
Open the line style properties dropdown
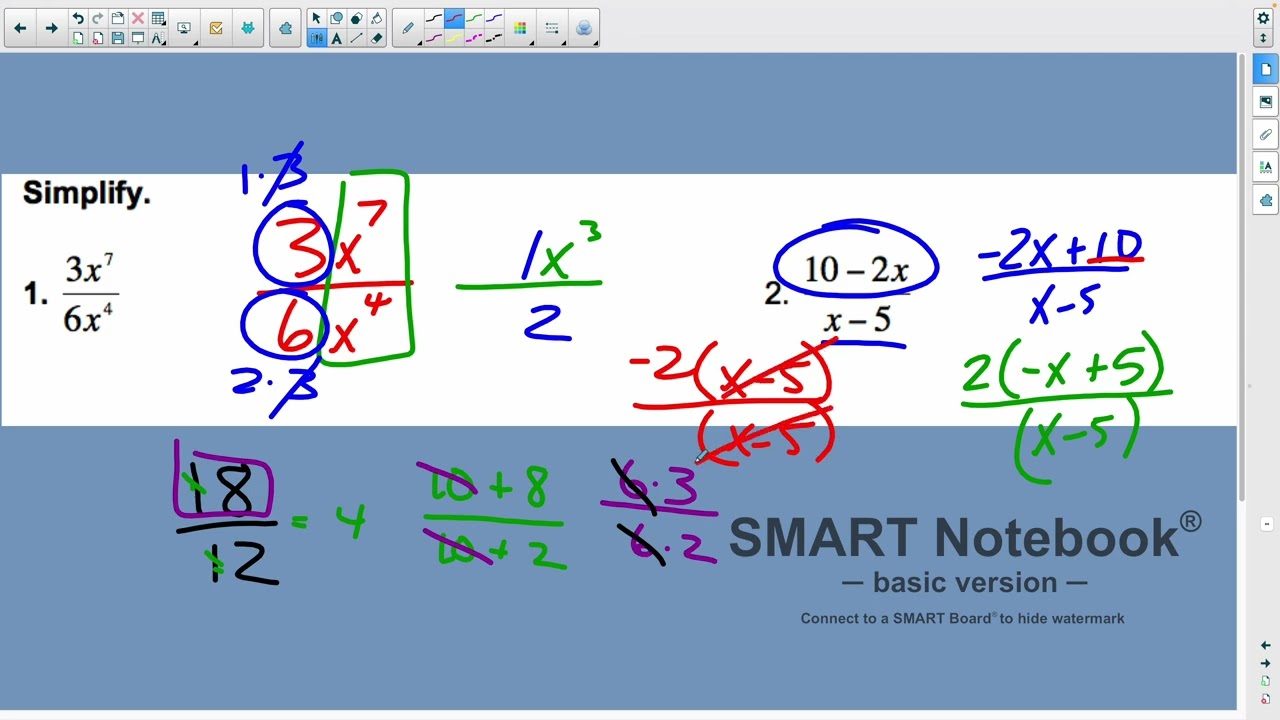[552, 28]
